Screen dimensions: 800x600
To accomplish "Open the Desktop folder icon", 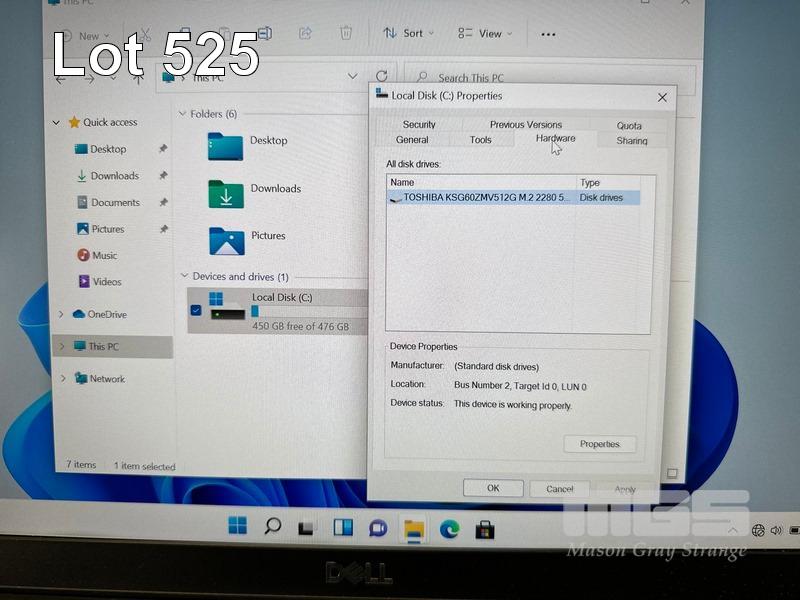I will click(x=225, y=146).
